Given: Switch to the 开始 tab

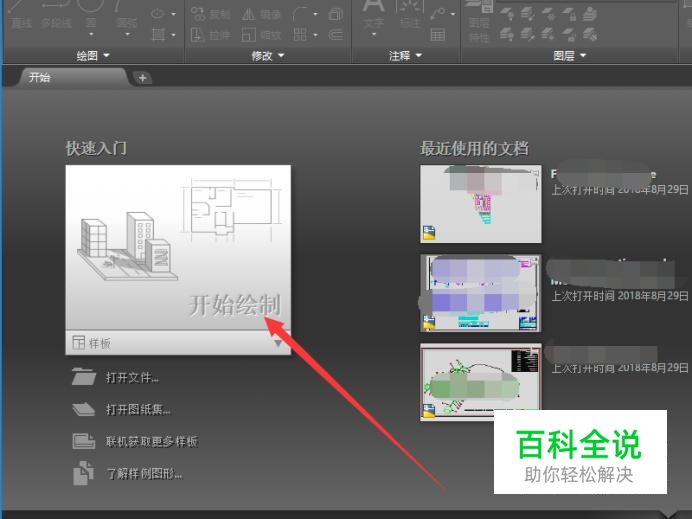Looking at the screenshot, I should coord(73,78).
